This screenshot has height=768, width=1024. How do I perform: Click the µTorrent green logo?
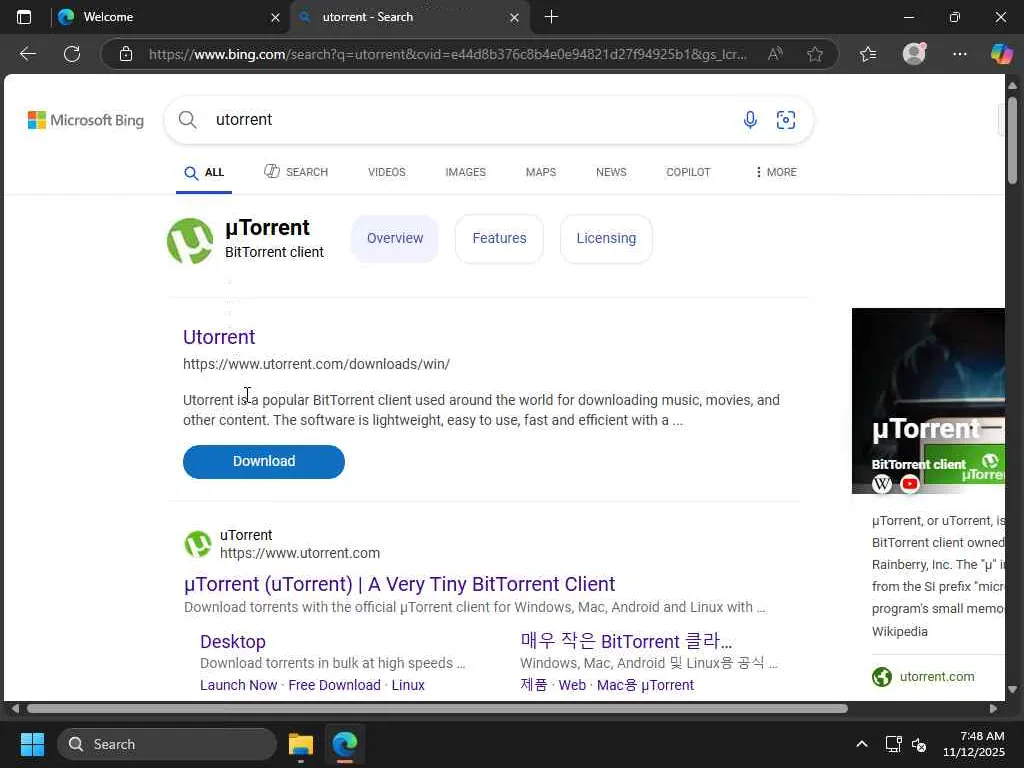190,240
